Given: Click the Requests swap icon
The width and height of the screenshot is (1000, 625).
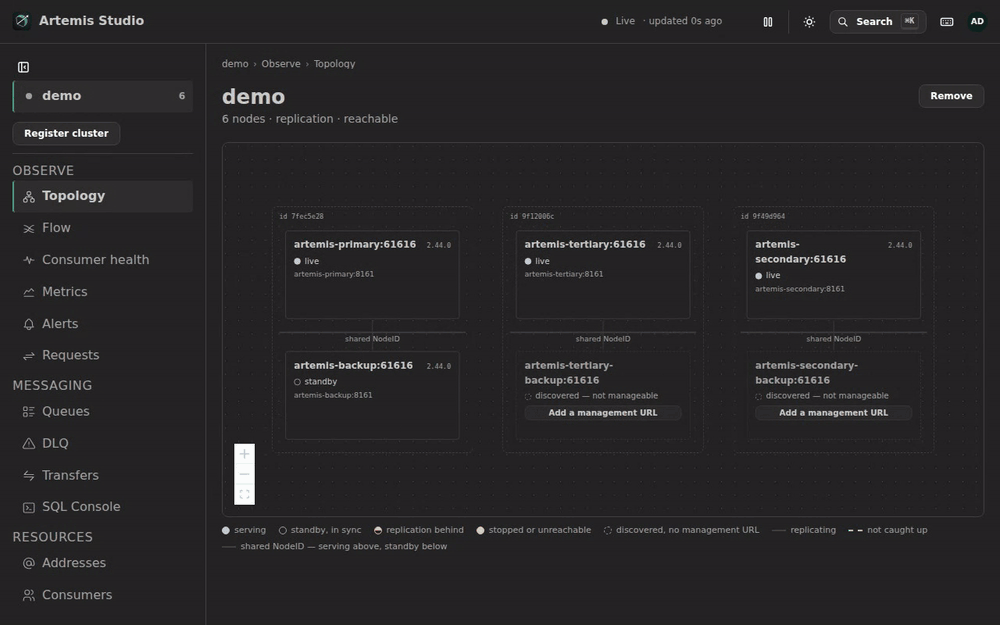Looking at the screenshot, I should (29, 355).
